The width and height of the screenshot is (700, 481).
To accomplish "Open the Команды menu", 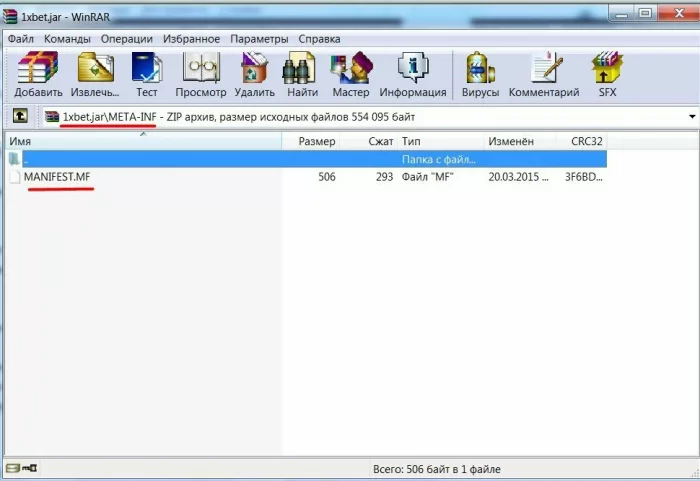I will click(x=67, y=39).
